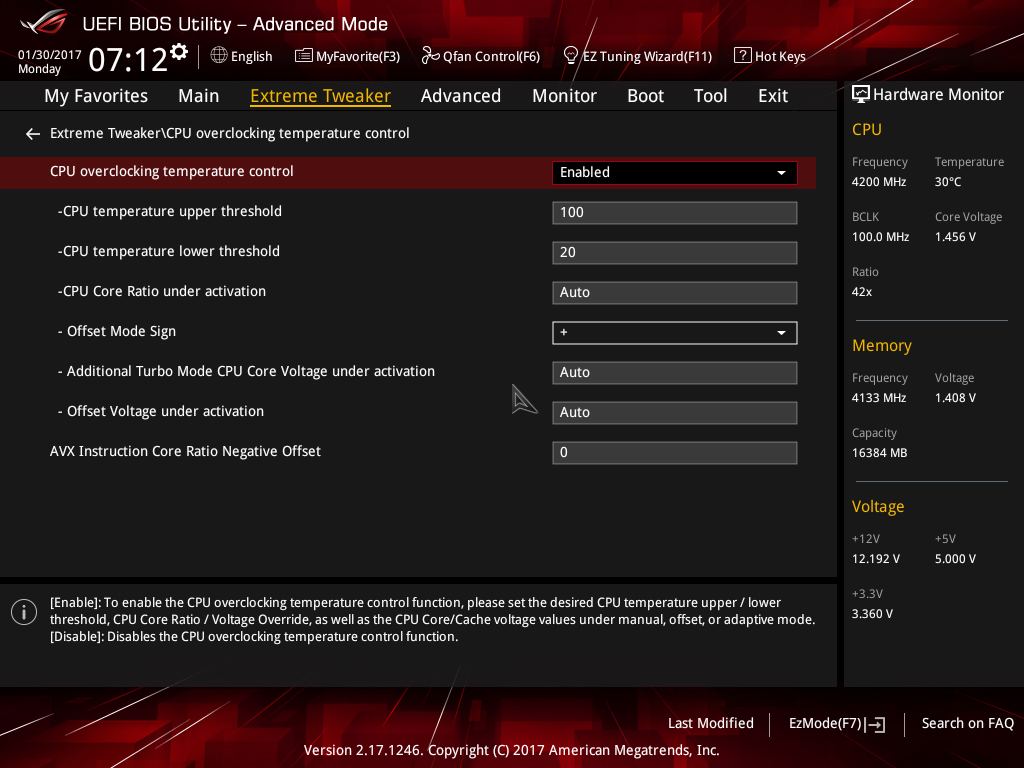Image resolution: width=1024 pixels, height=768 pixels.
Task: Click AVX Instruction Core Ratio Negative Offset field
Action: coord(675,453)
